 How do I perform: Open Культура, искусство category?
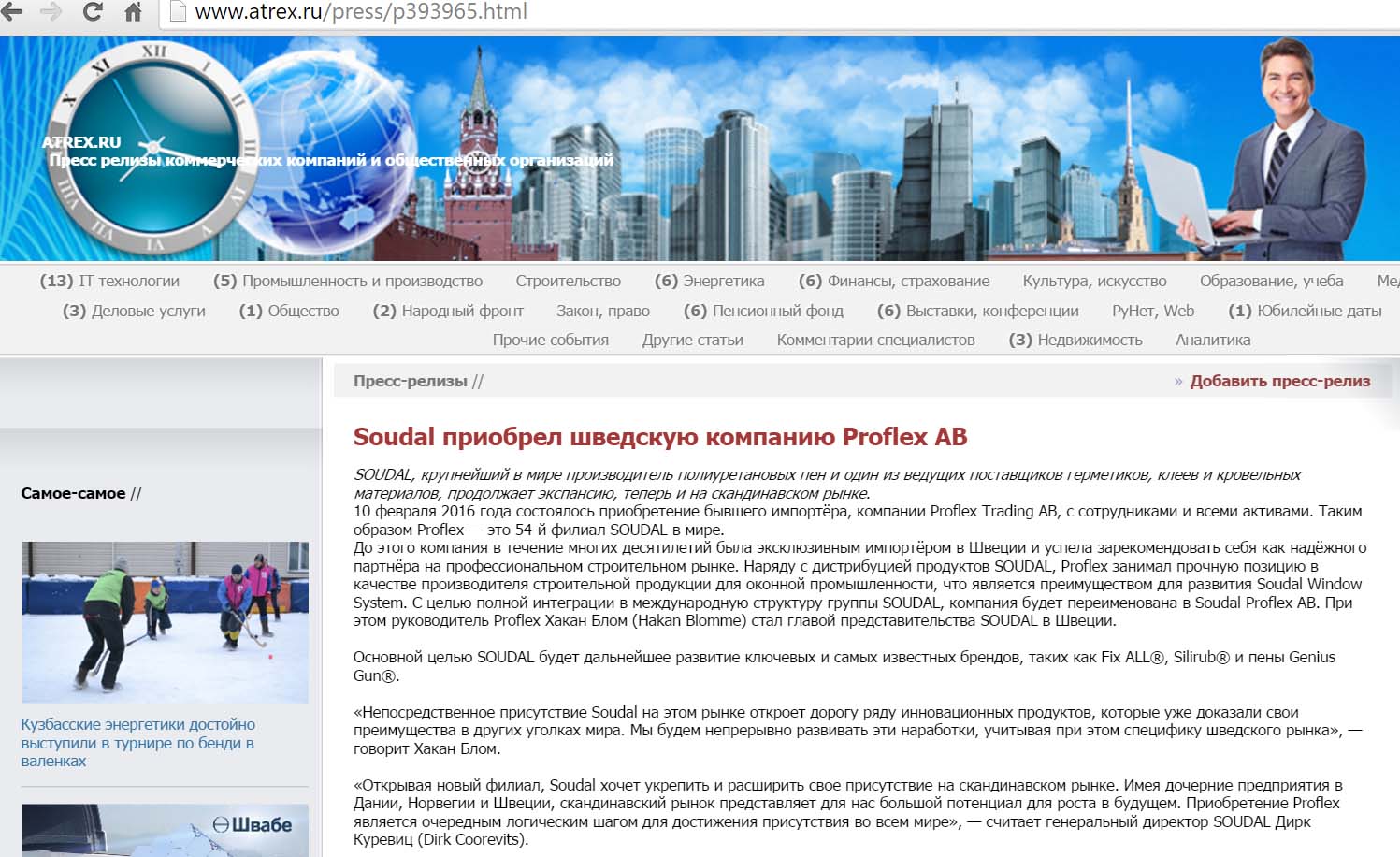[x=1095, y=281]
